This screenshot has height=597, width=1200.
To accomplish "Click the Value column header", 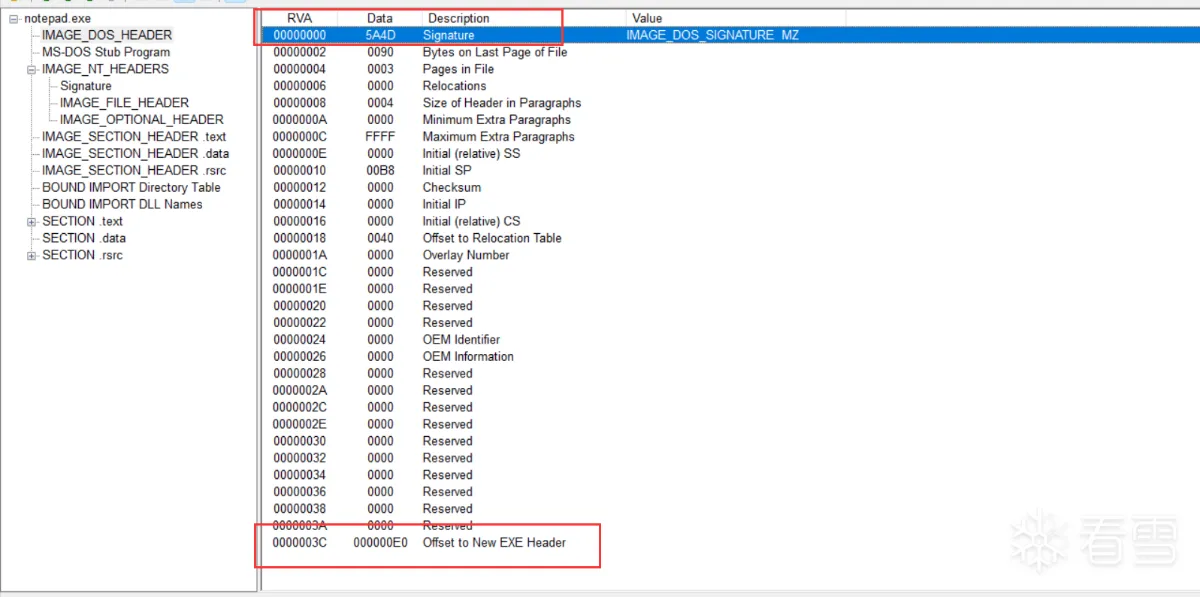I will point(647,18).
